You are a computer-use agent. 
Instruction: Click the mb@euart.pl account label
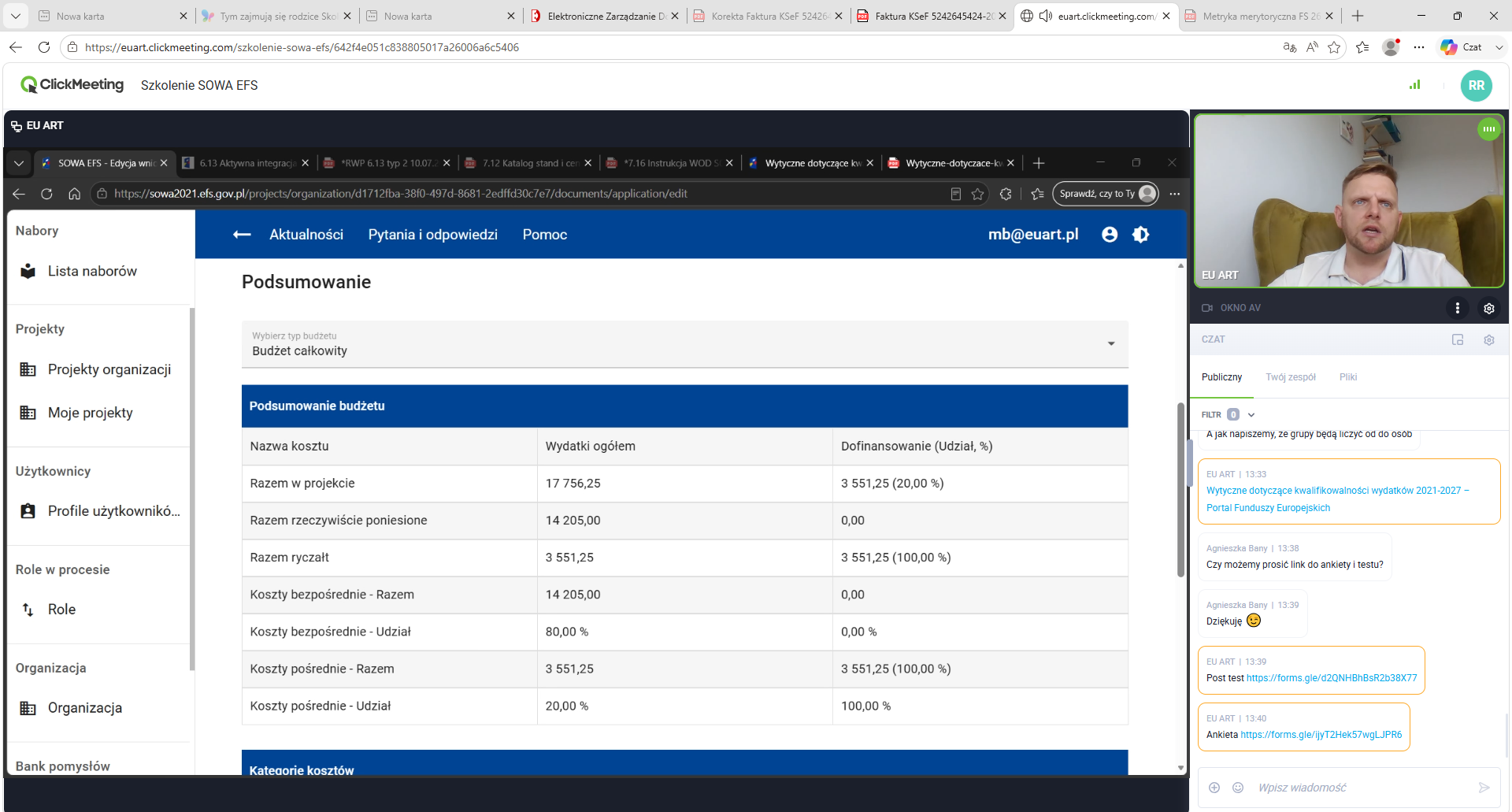pyautogui.click(x=1033, y=235)
